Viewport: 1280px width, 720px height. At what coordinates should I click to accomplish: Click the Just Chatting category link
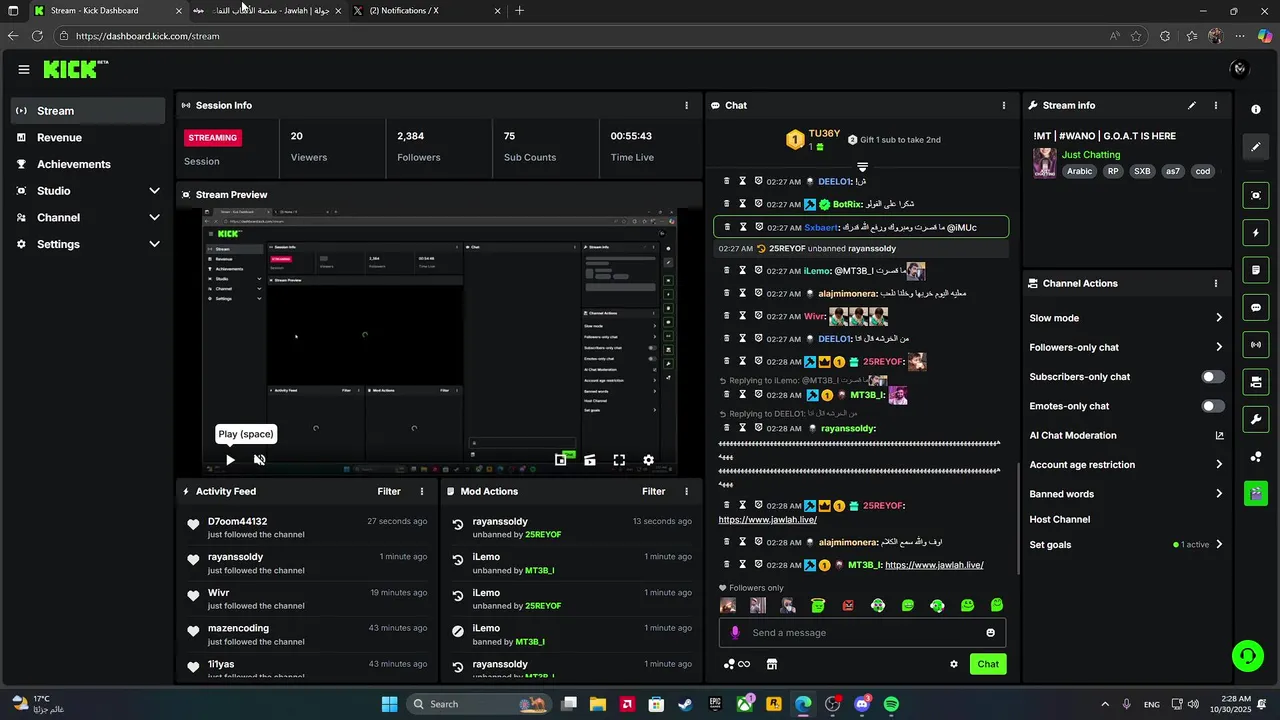pos(1091,155)
